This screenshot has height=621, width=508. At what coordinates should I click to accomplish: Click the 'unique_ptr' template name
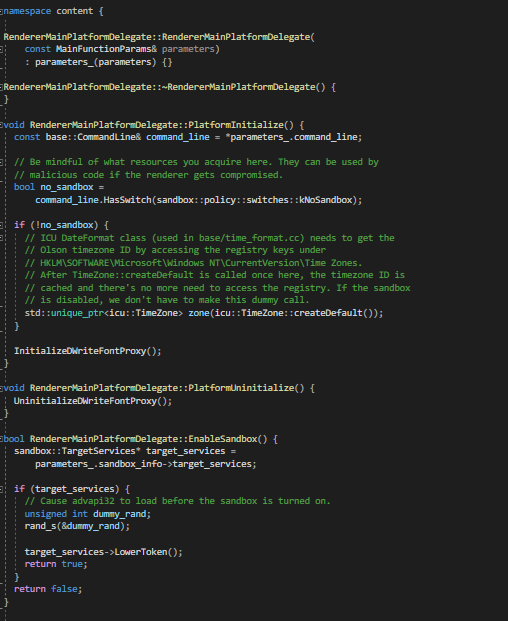point(77,313)
